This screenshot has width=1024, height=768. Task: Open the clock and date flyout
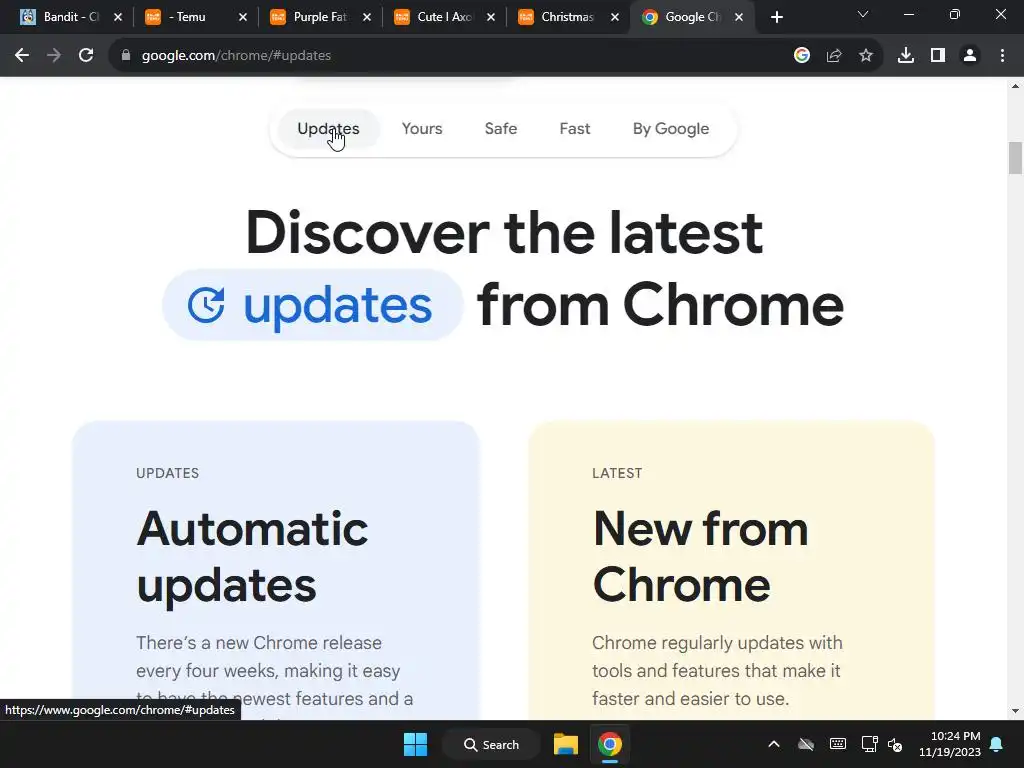pos(950,744)
